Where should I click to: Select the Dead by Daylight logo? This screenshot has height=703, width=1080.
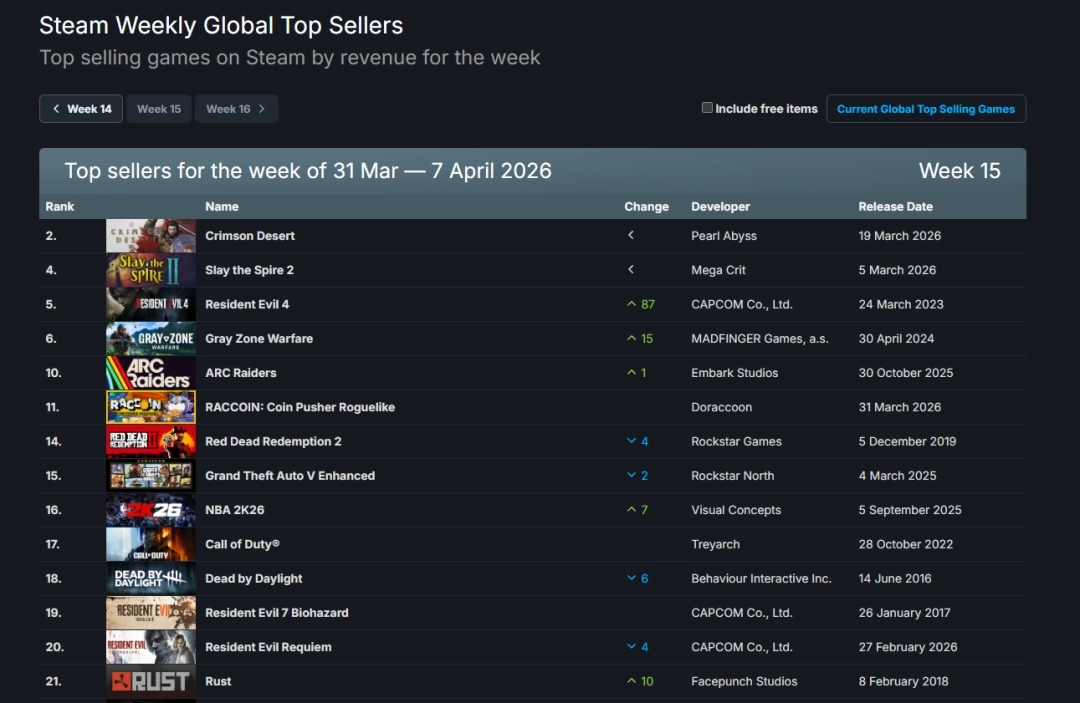click(151, 579)
